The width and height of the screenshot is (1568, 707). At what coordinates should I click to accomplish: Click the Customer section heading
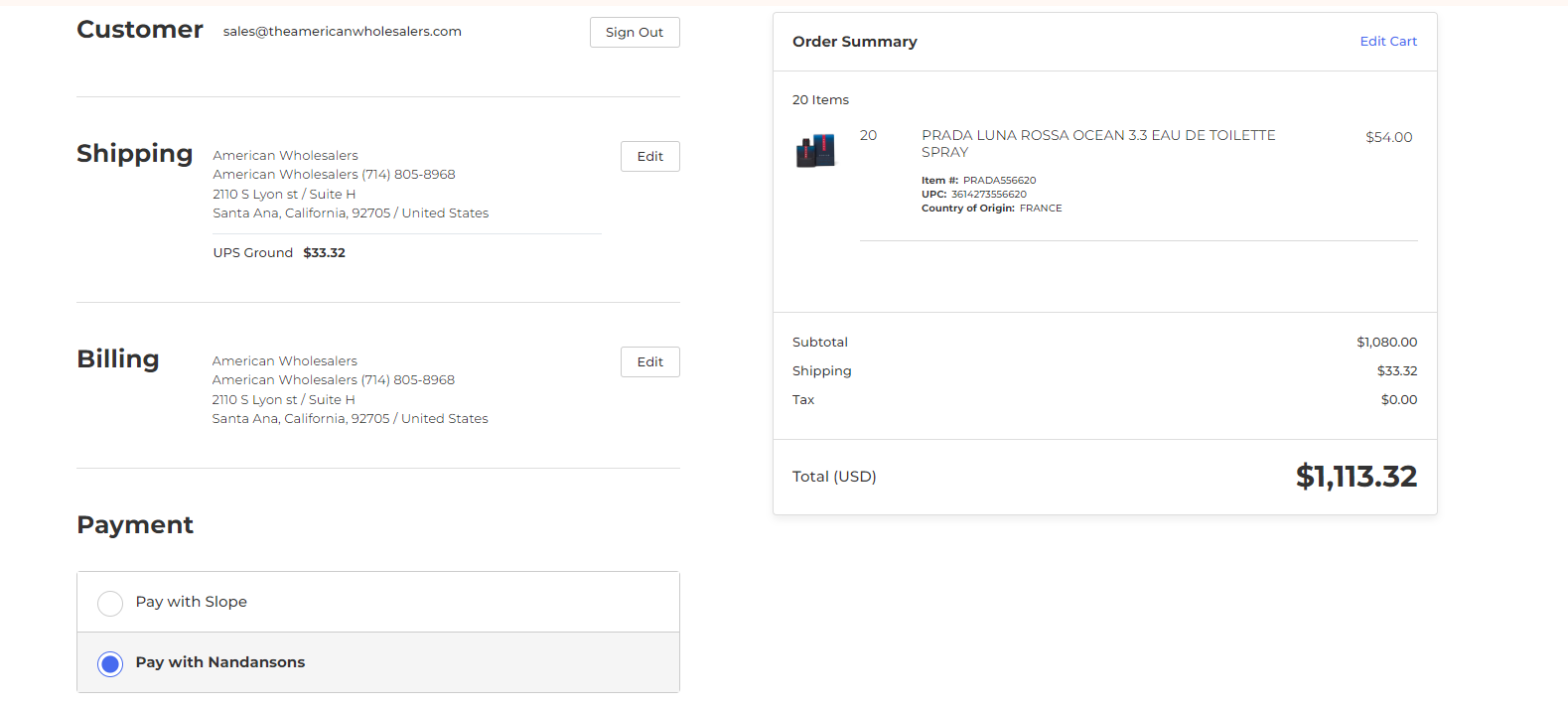(x=140, y=30)
